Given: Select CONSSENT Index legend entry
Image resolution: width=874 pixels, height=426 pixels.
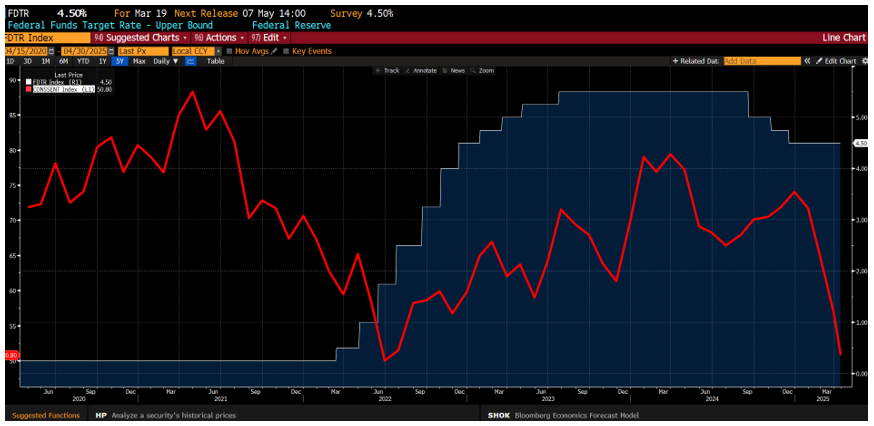Looking at the screenshot, I should [65, 89].
